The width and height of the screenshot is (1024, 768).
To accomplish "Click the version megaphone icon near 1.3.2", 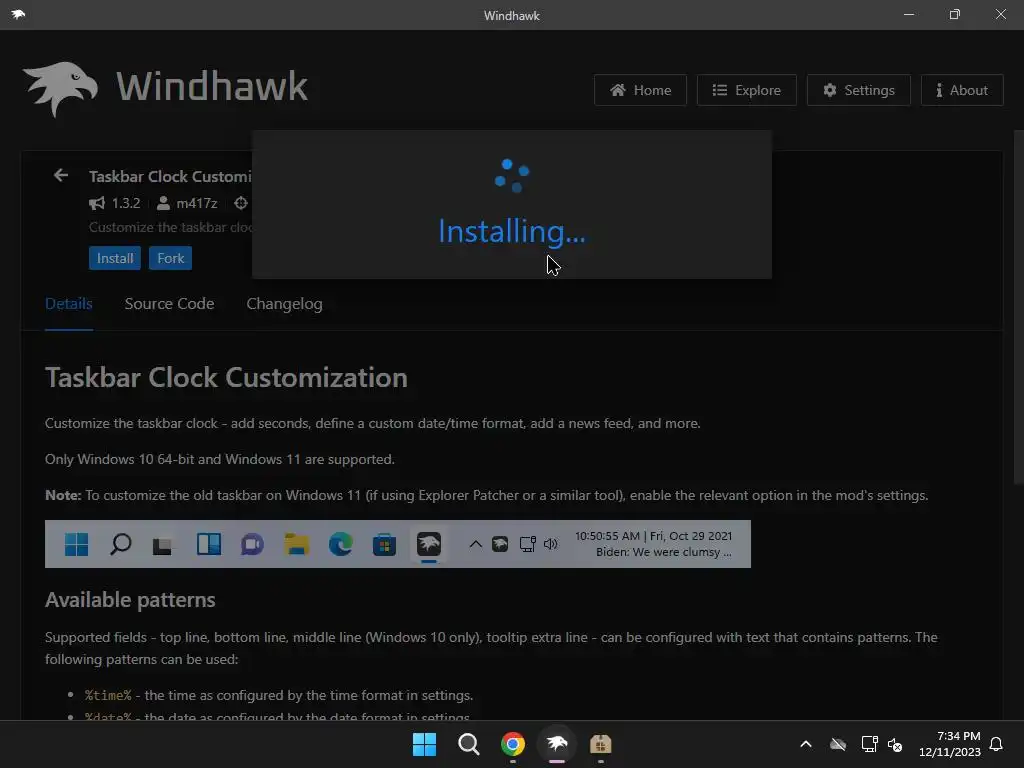I will pos(97,203).
